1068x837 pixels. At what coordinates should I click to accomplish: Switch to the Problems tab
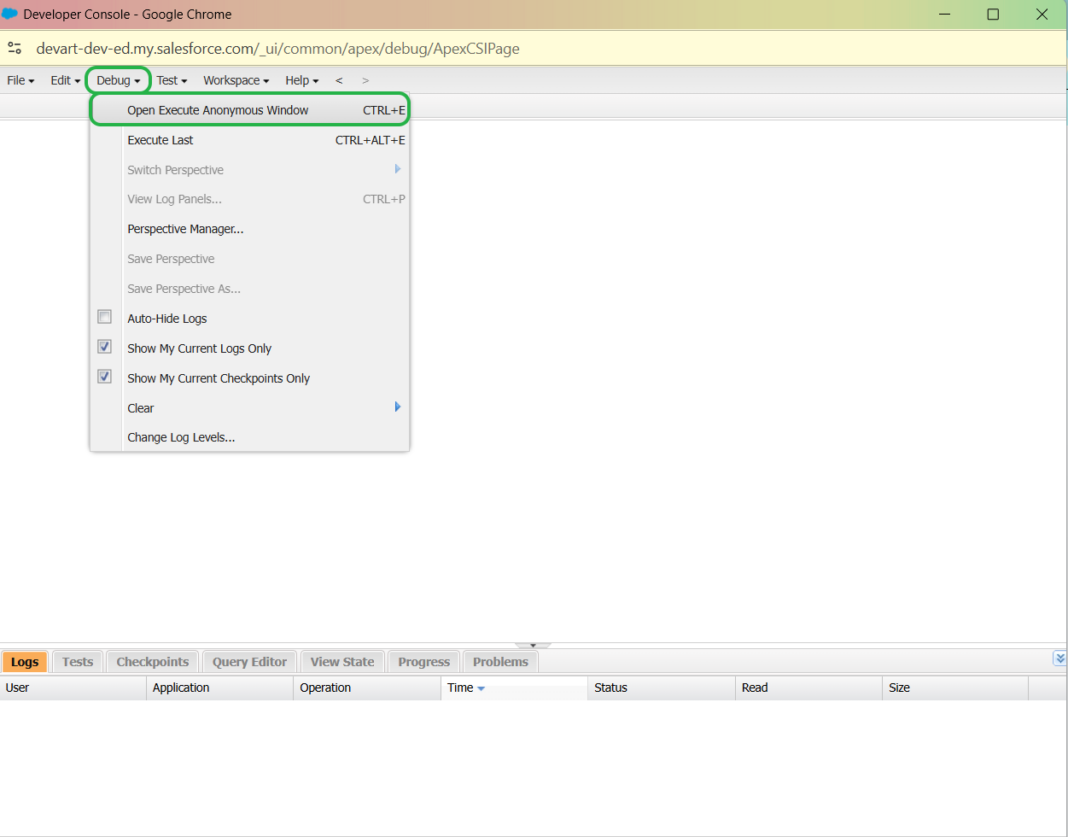pyautogui.click(x=500, y=661)
